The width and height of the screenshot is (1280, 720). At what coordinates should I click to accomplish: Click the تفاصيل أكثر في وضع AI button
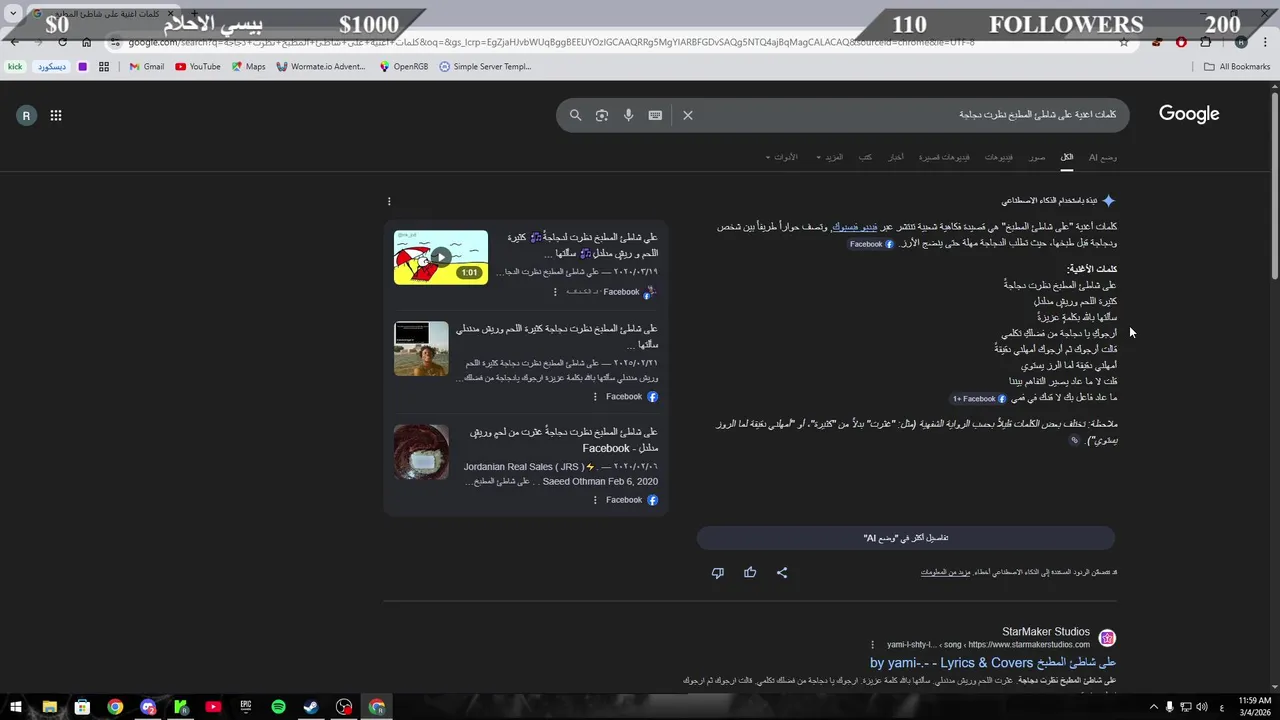tap(906, 538)
